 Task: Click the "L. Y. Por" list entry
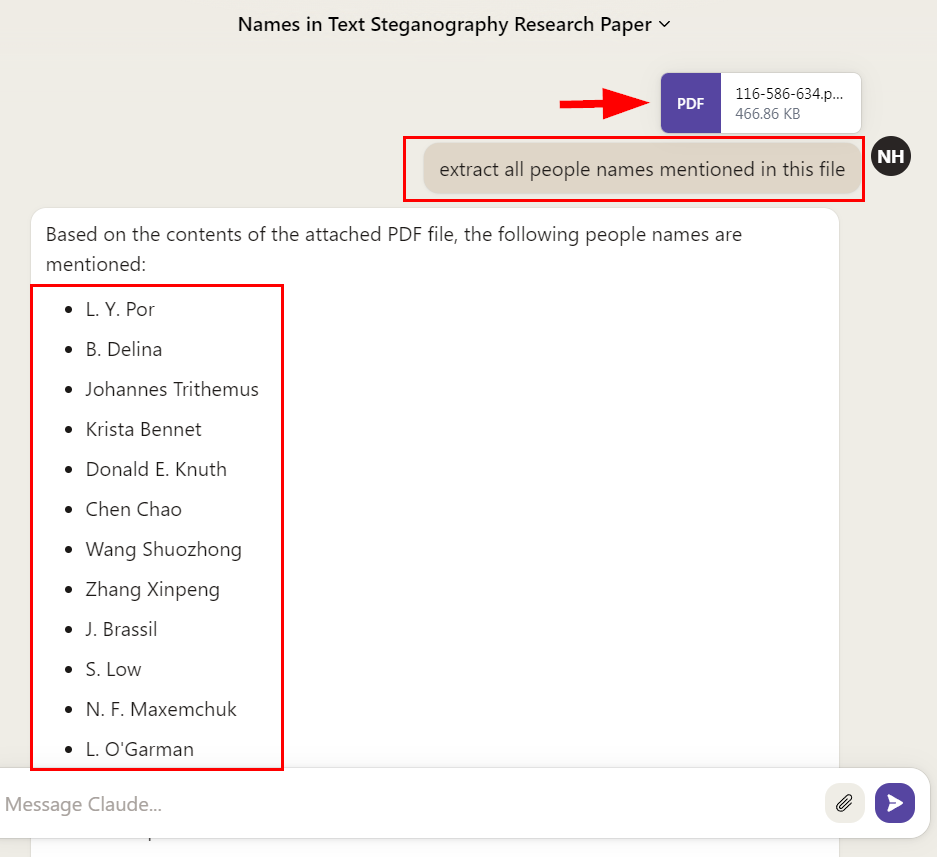[x=120, y=309]
